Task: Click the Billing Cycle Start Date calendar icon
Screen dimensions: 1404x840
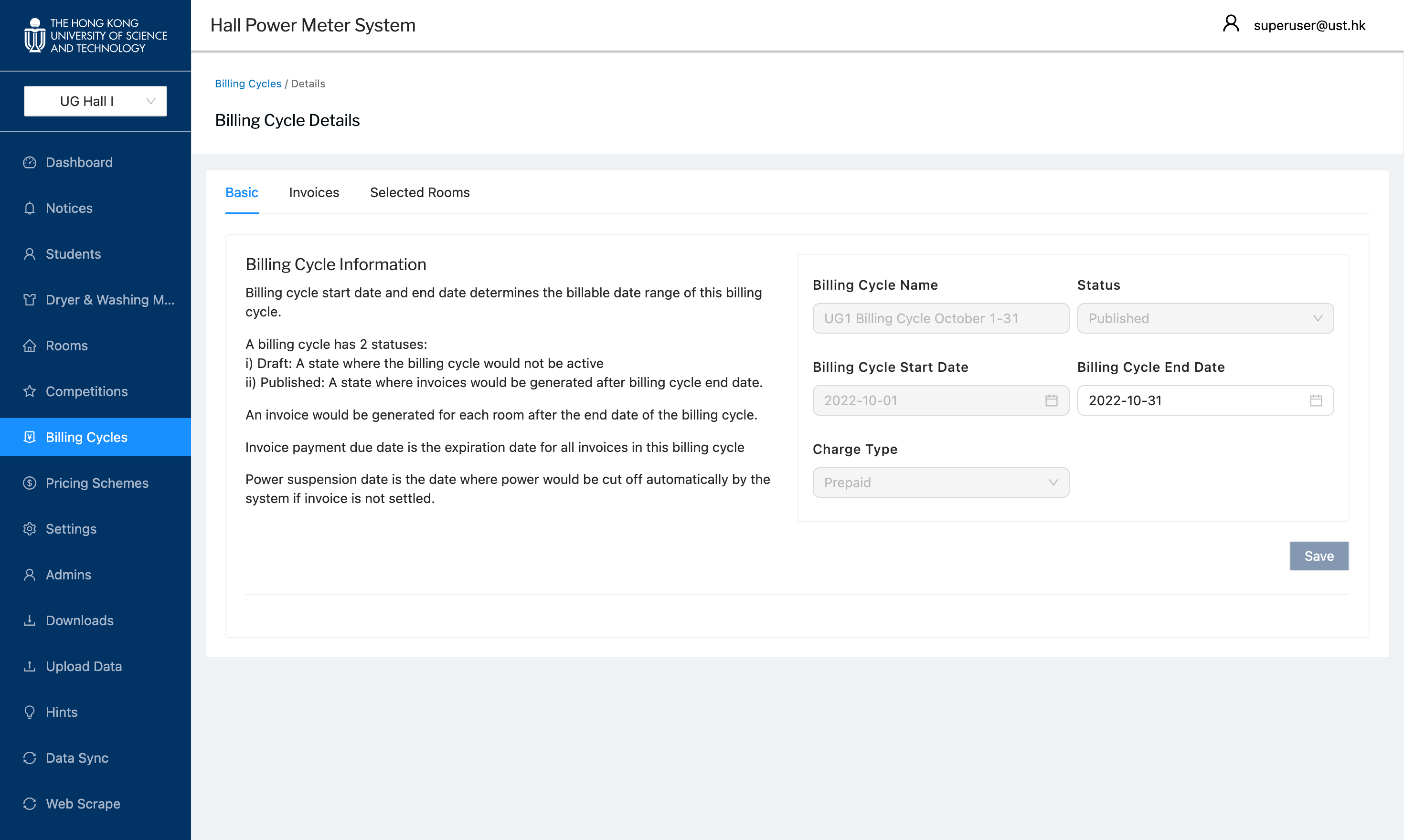Action: click(x=1051, y=401)
